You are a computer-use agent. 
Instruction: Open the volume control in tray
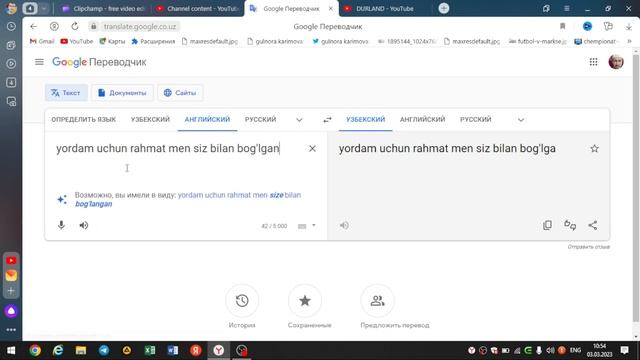(x=550, y=350)
